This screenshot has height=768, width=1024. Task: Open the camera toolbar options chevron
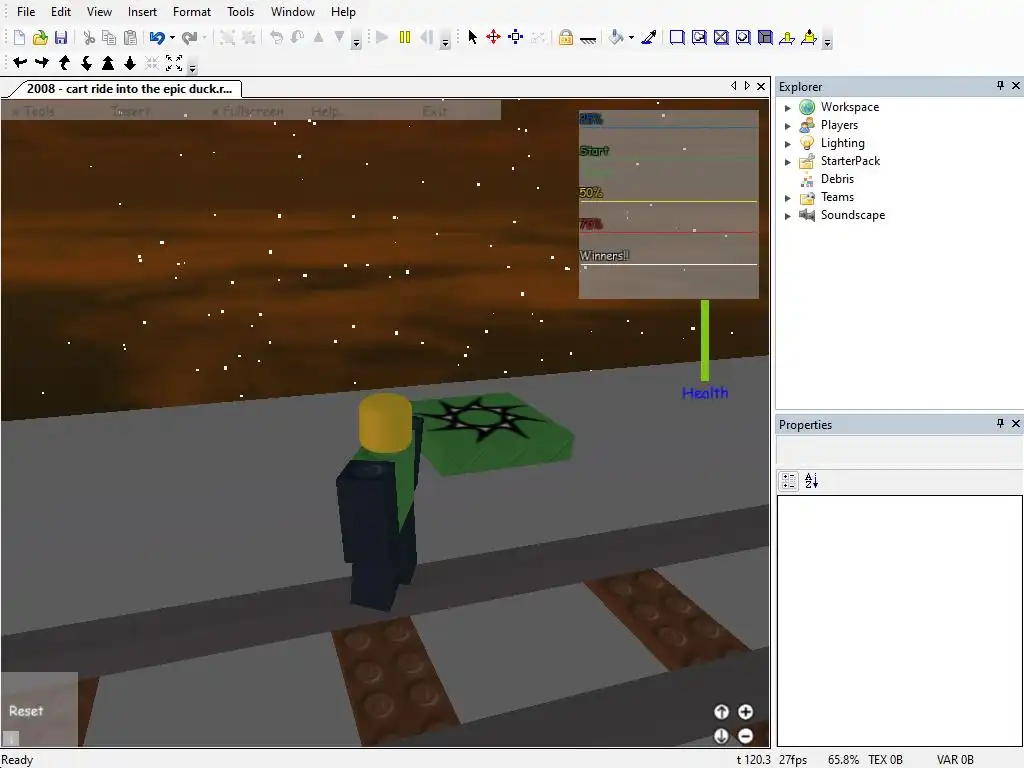192,67
